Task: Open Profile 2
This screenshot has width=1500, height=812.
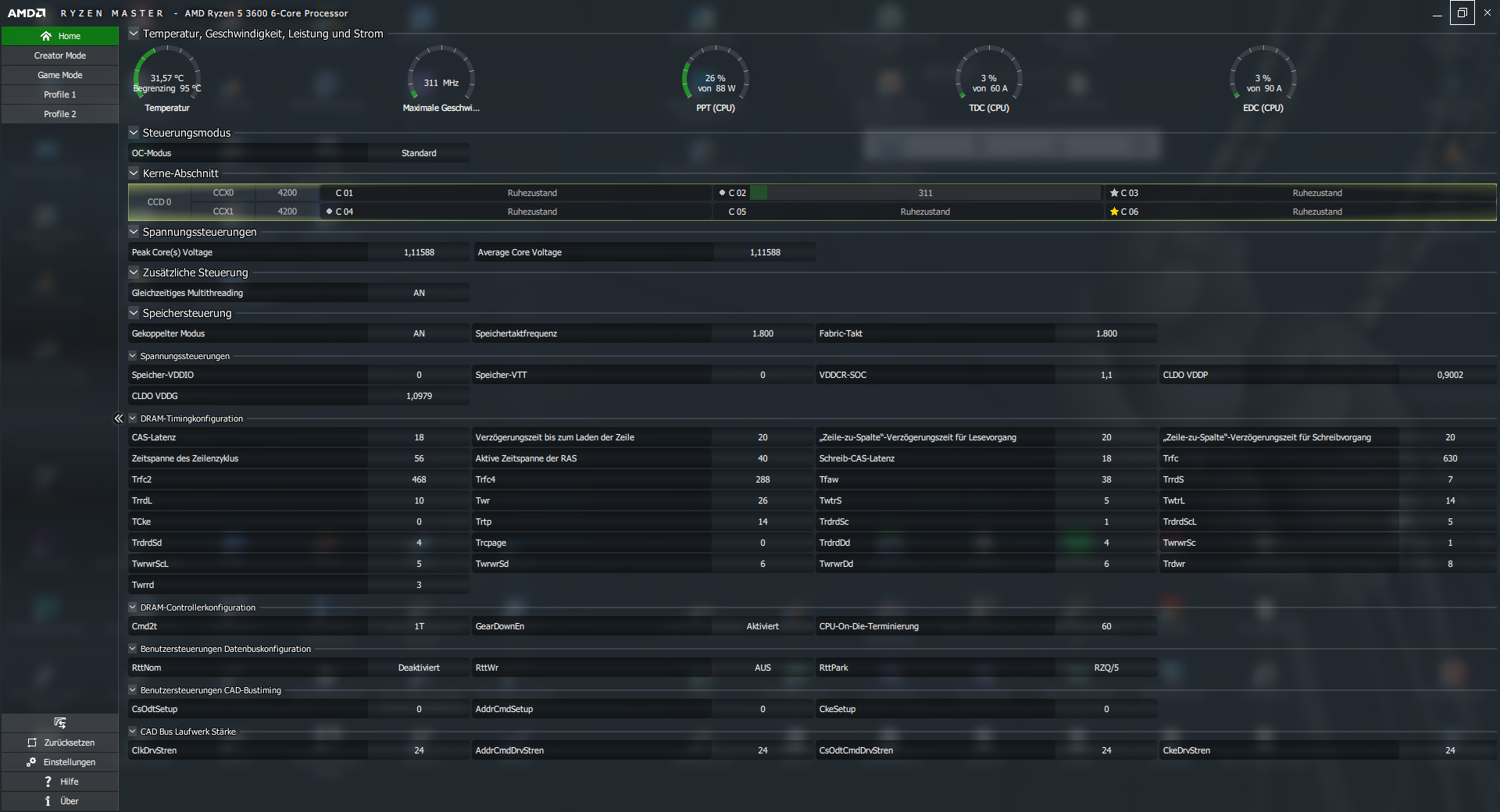Action: [60, 114]
